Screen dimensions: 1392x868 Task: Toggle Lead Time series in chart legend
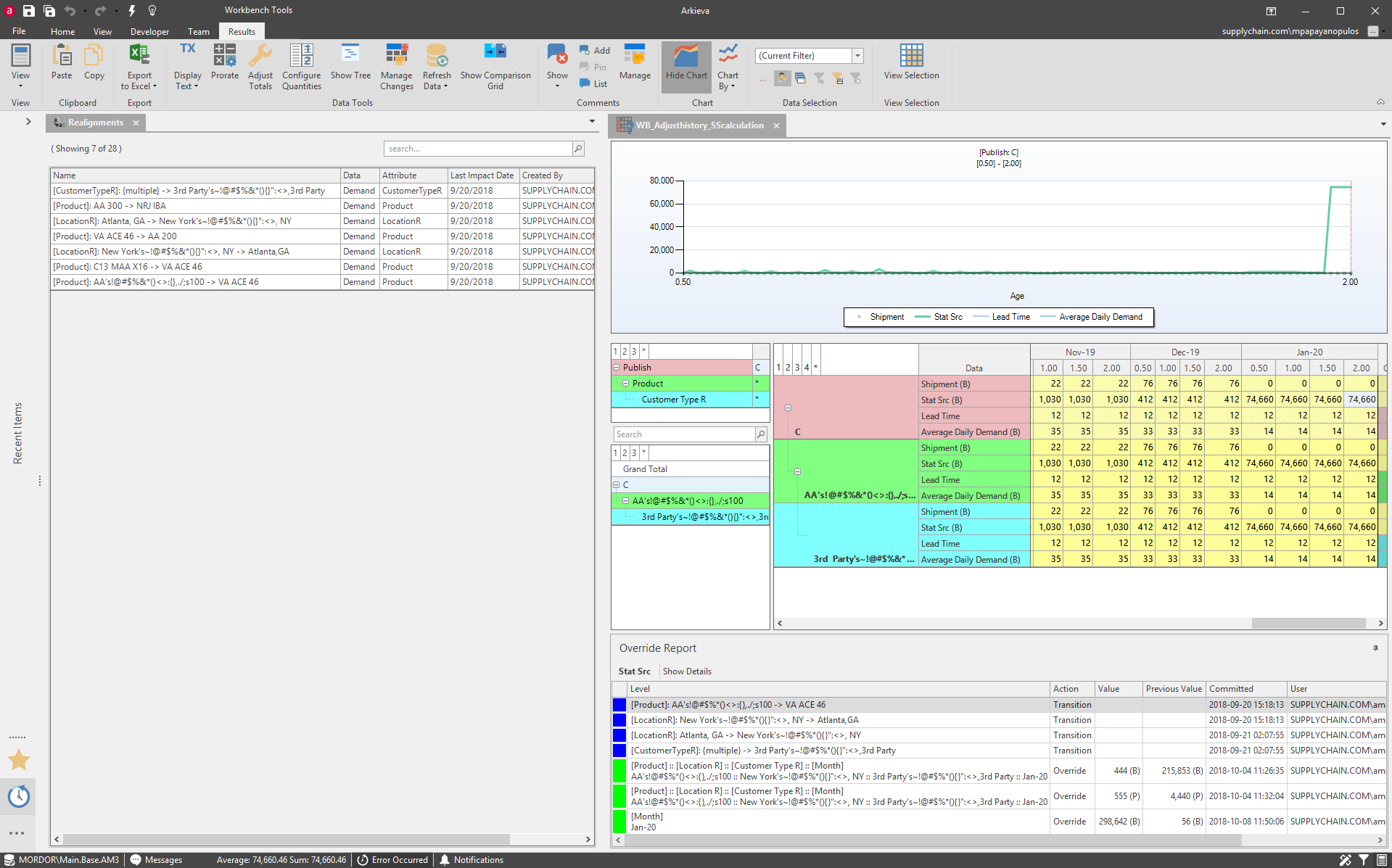1002,317
